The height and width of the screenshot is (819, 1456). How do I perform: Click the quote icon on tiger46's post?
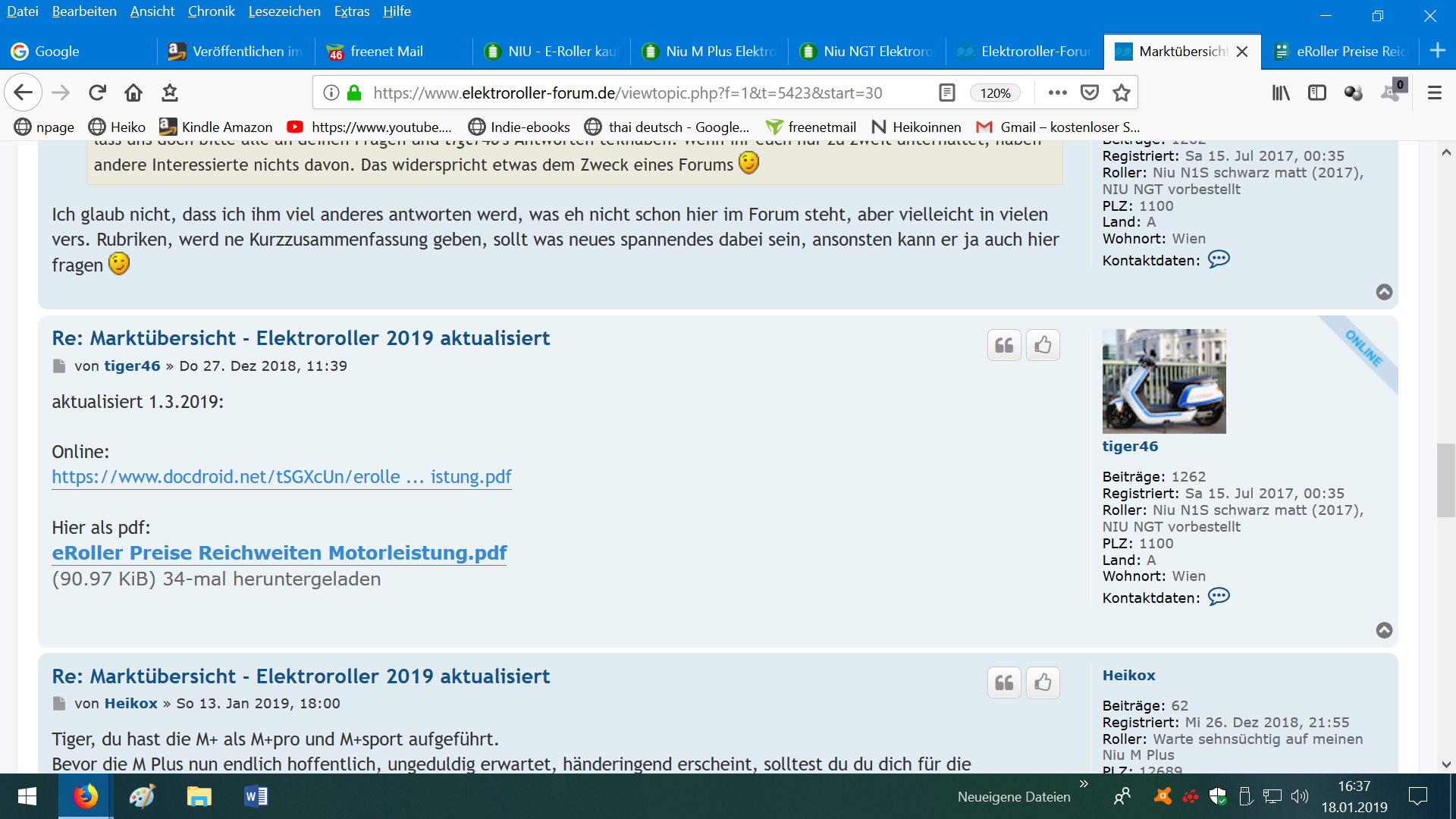tap(1004, 346)
